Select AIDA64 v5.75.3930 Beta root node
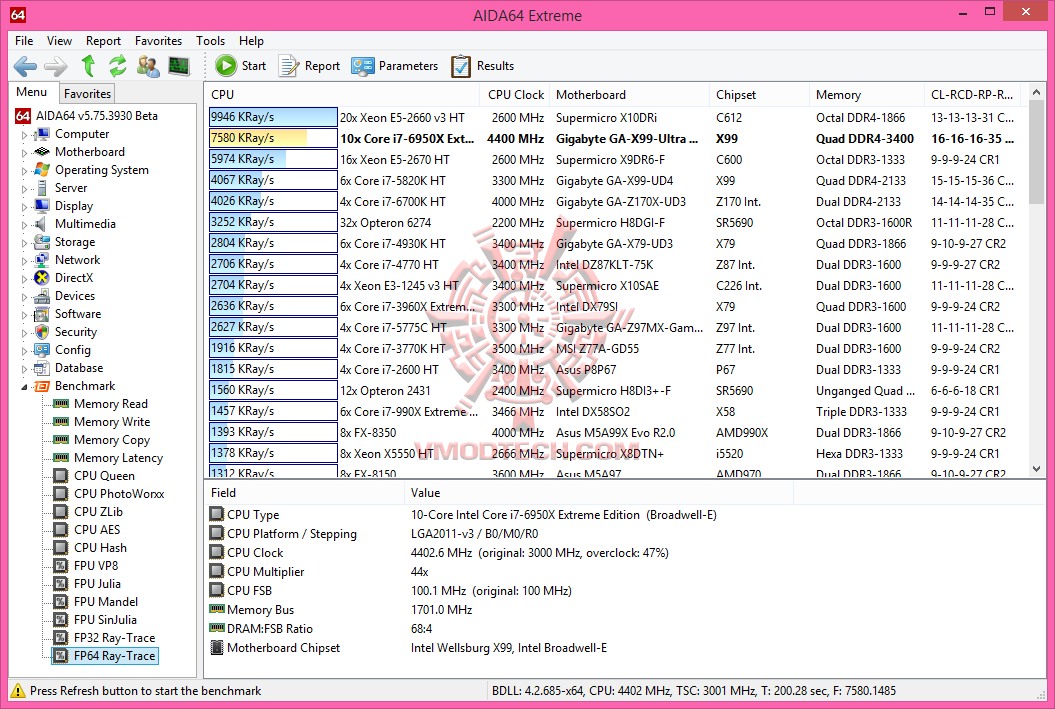The height and width of the screenshot is (709, 1055). point(97,116)
